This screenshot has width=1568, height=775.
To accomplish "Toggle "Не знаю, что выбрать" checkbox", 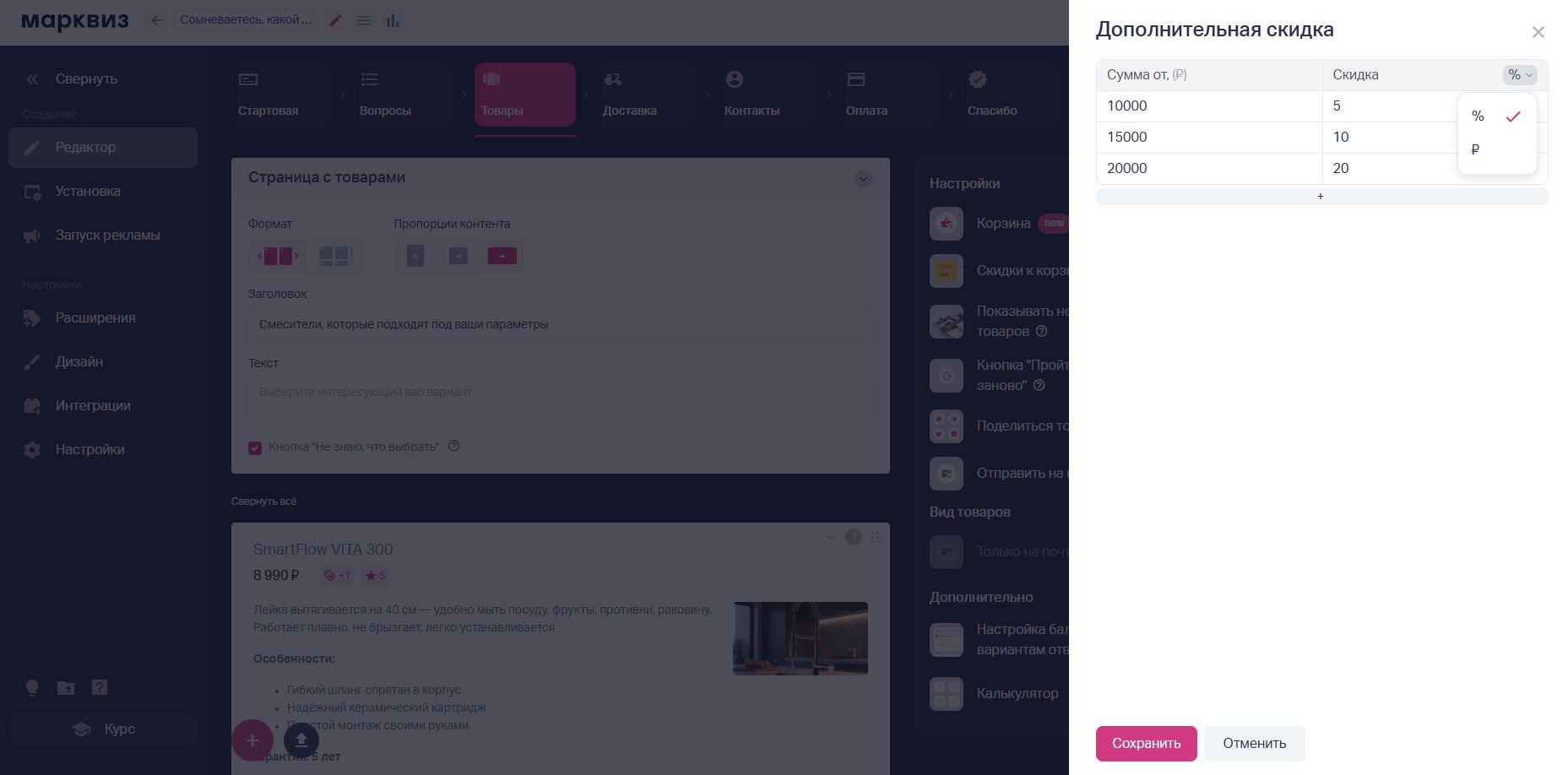I will pos(255,447).
